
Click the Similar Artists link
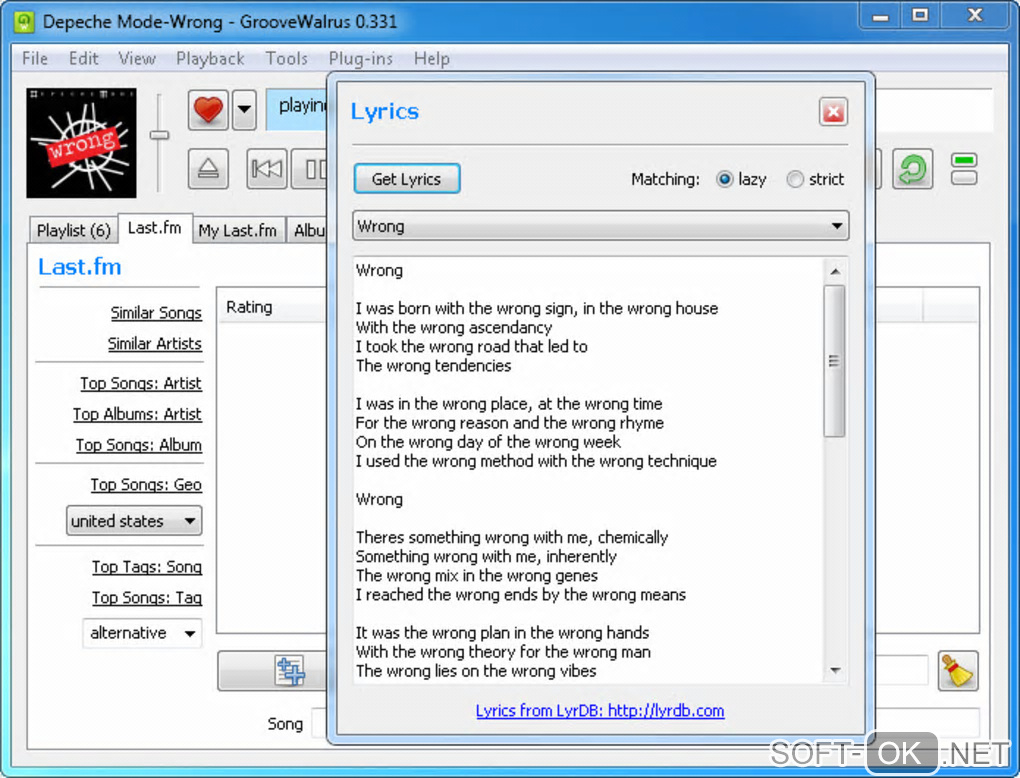[x=155, y=343]
